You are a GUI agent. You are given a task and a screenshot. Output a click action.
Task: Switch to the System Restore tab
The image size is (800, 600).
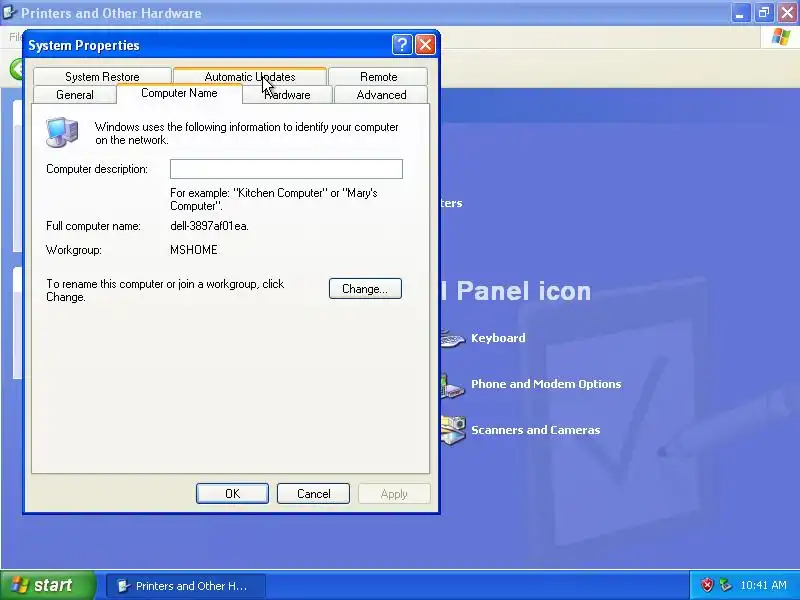(102, 77)
